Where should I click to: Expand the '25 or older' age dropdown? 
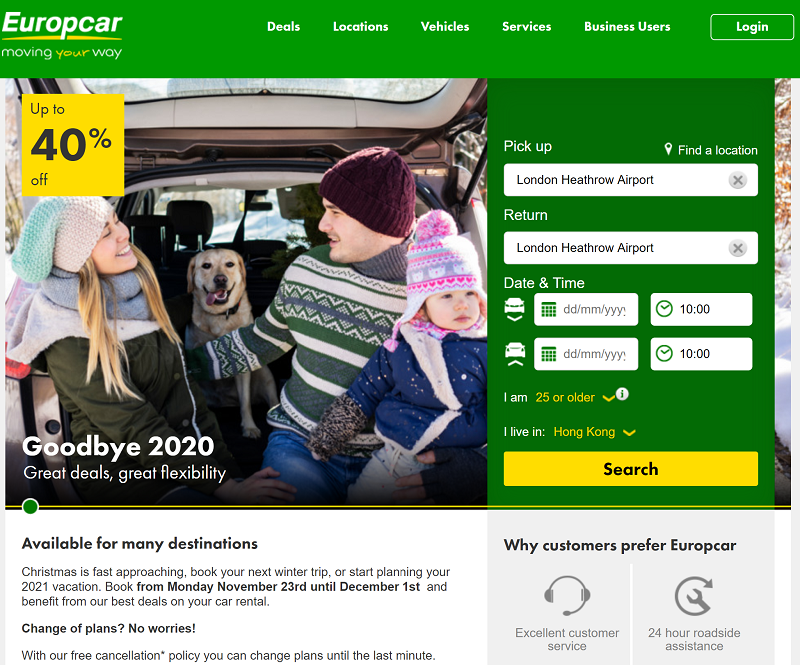pos(574,398)
